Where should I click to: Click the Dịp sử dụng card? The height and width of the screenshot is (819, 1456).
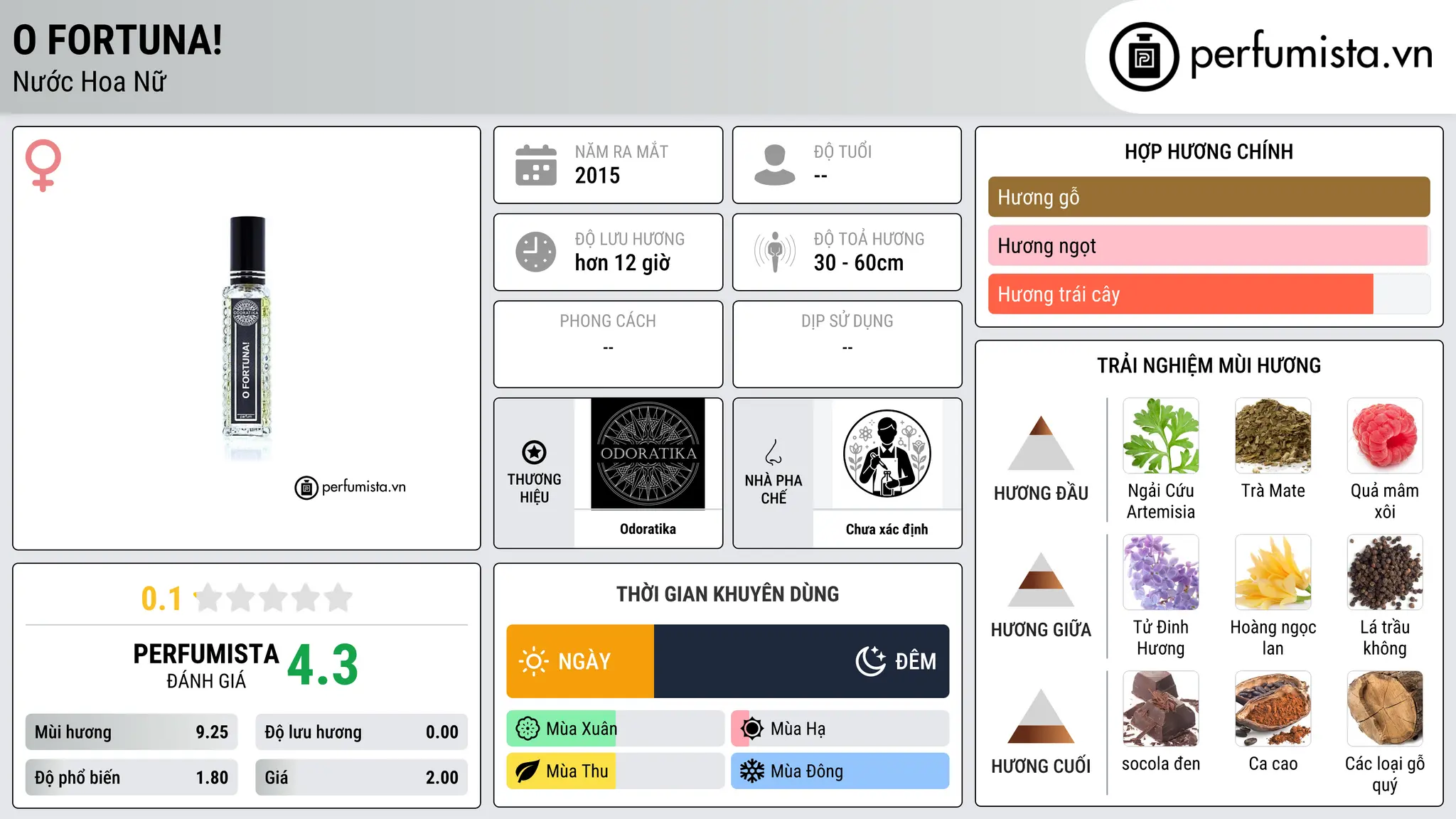tap(847, 344)
